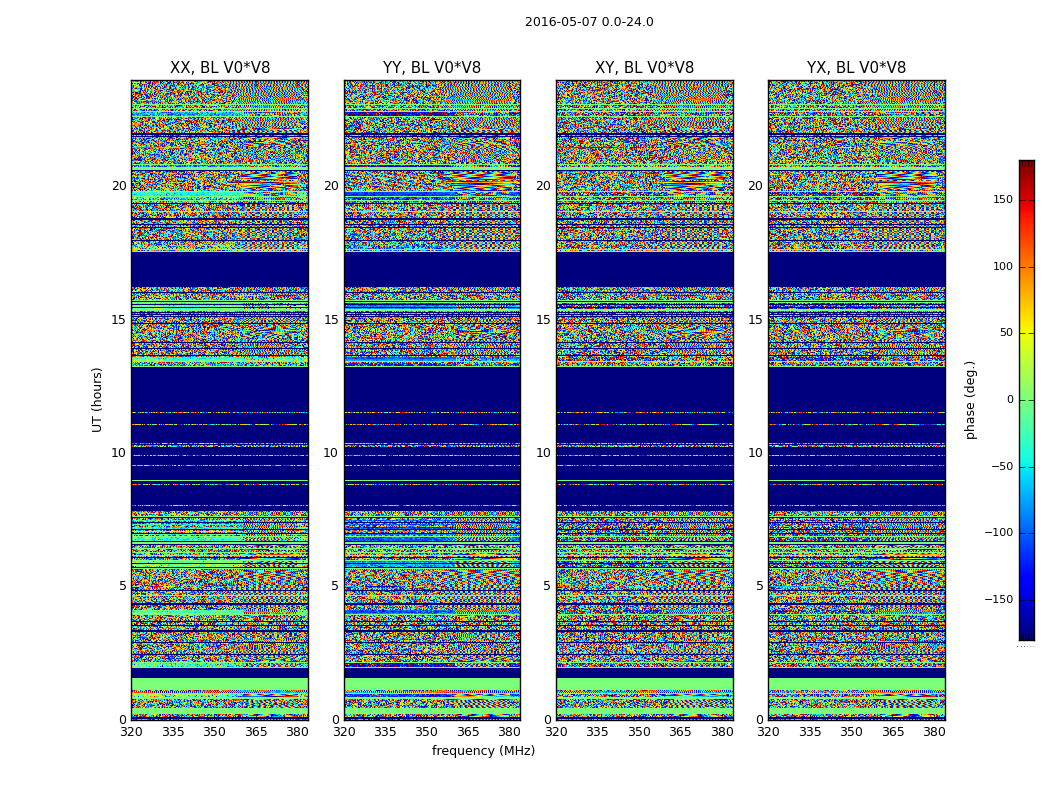Image resolution: width=1050 pixels, height=800 pixels.
Task: Click the 365 frequency tick under YX plot
Action: [893, 732]
